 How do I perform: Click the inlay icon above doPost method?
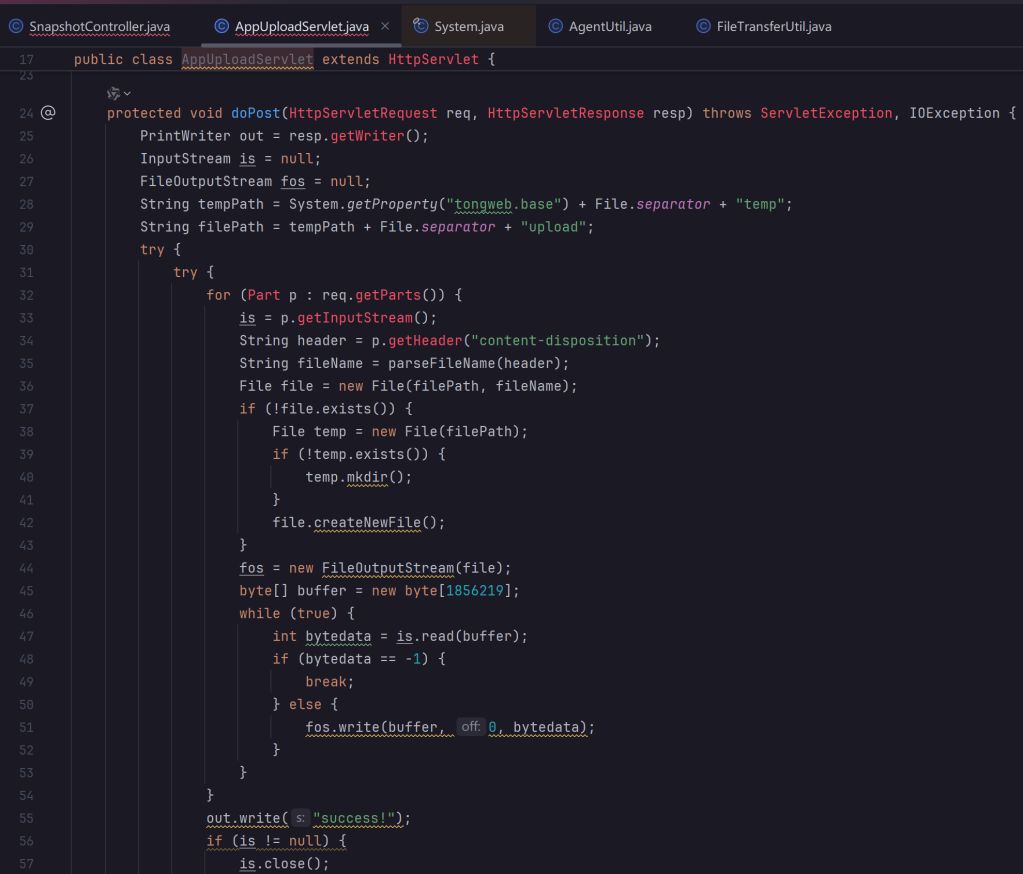113,93
